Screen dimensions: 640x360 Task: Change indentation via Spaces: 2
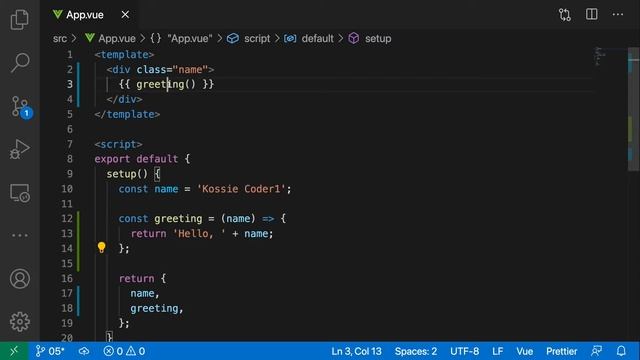click(x=416, y=351)
